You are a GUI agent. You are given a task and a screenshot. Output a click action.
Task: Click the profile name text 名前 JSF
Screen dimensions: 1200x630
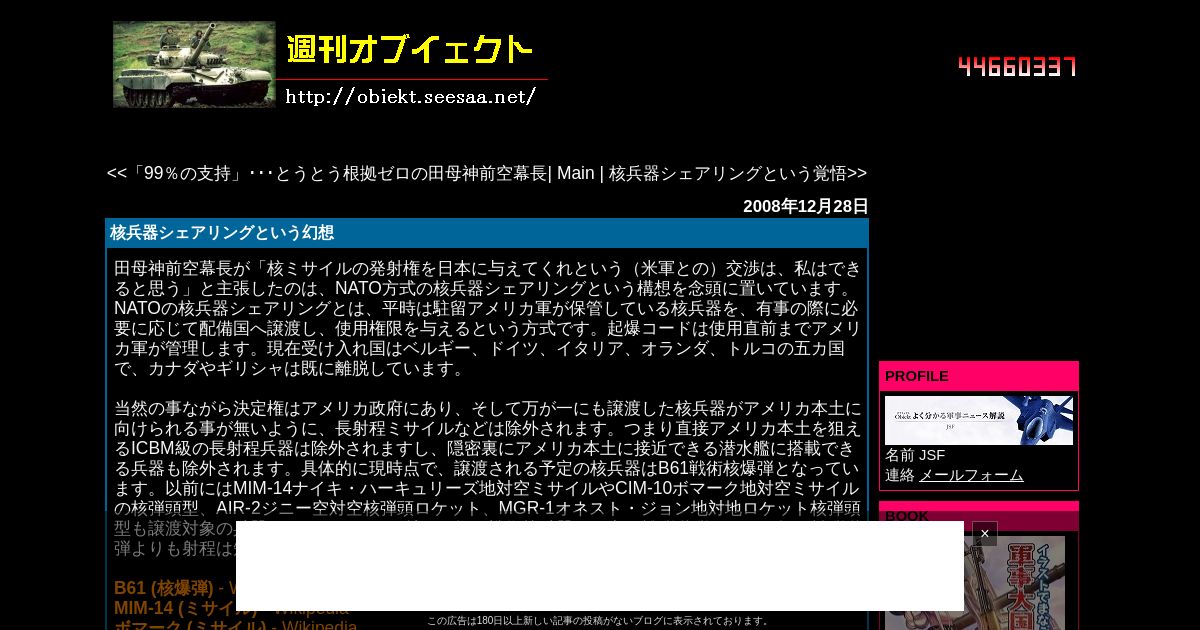click(915, 455)
